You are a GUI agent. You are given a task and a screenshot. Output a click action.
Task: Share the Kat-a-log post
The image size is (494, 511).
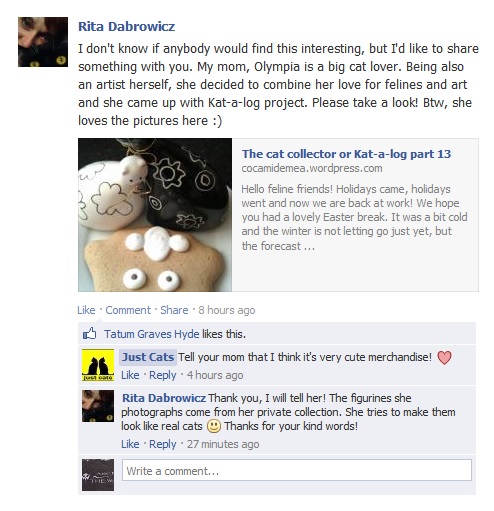(x=174, y=310)
